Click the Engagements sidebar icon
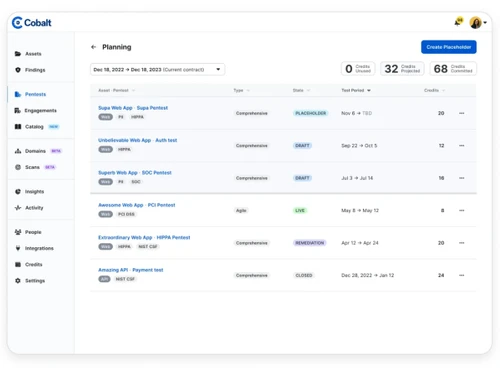 coord(18,110)
